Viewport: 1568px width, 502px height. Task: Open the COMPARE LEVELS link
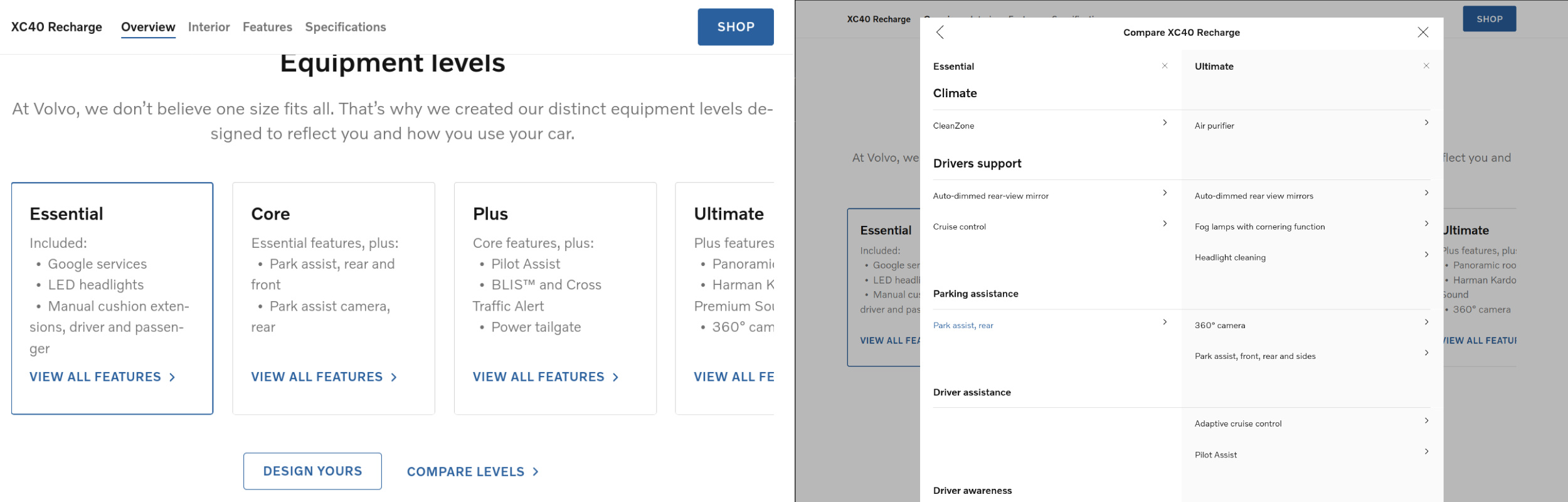tap(472, 472)
